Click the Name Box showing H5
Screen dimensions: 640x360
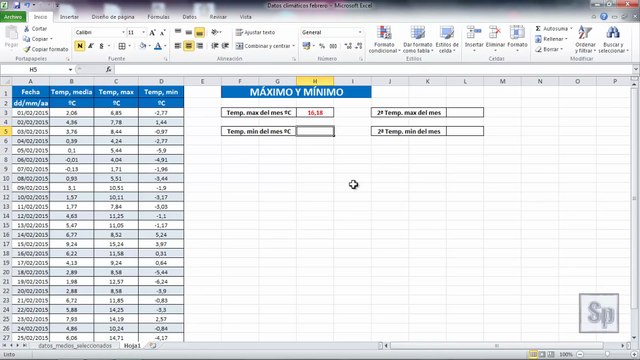click(x=33, y=69)
